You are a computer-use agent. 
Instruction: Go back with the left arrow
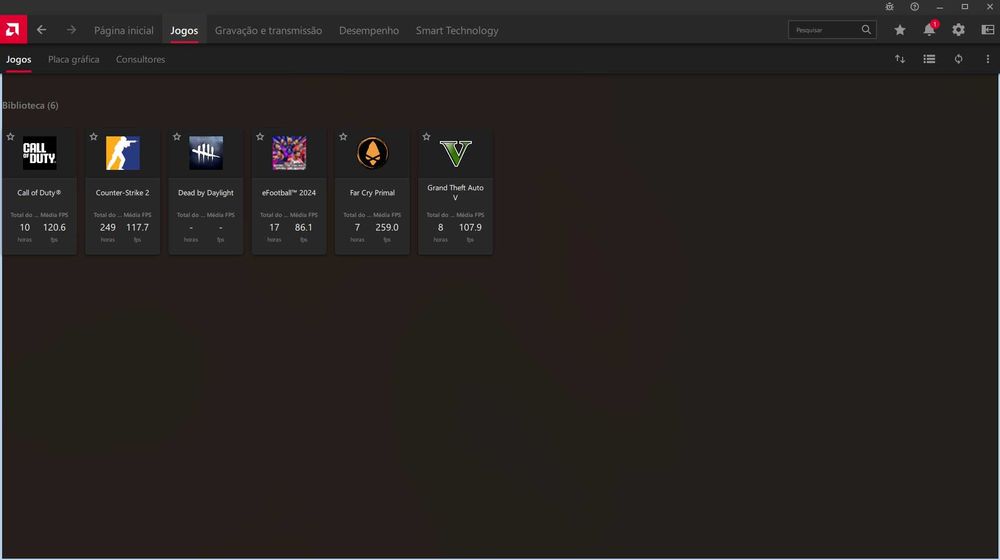tap(41, 30)
